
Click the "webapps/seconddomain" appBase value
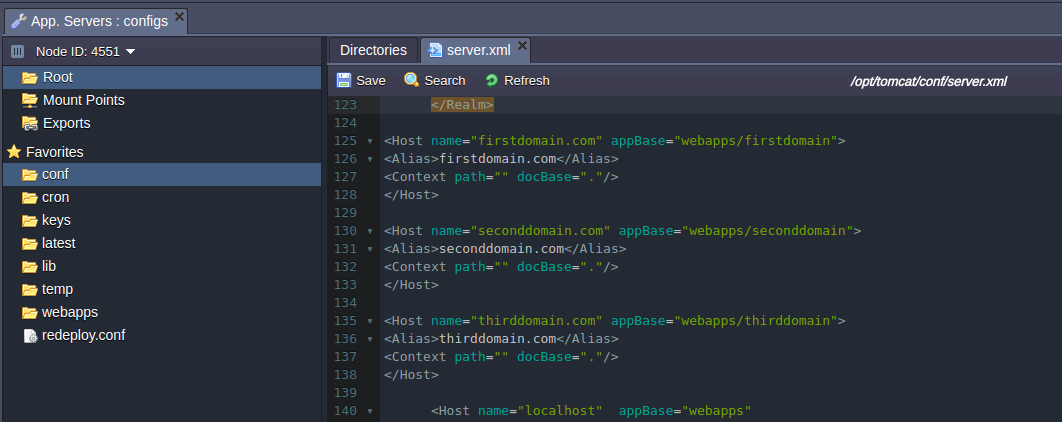767,230
